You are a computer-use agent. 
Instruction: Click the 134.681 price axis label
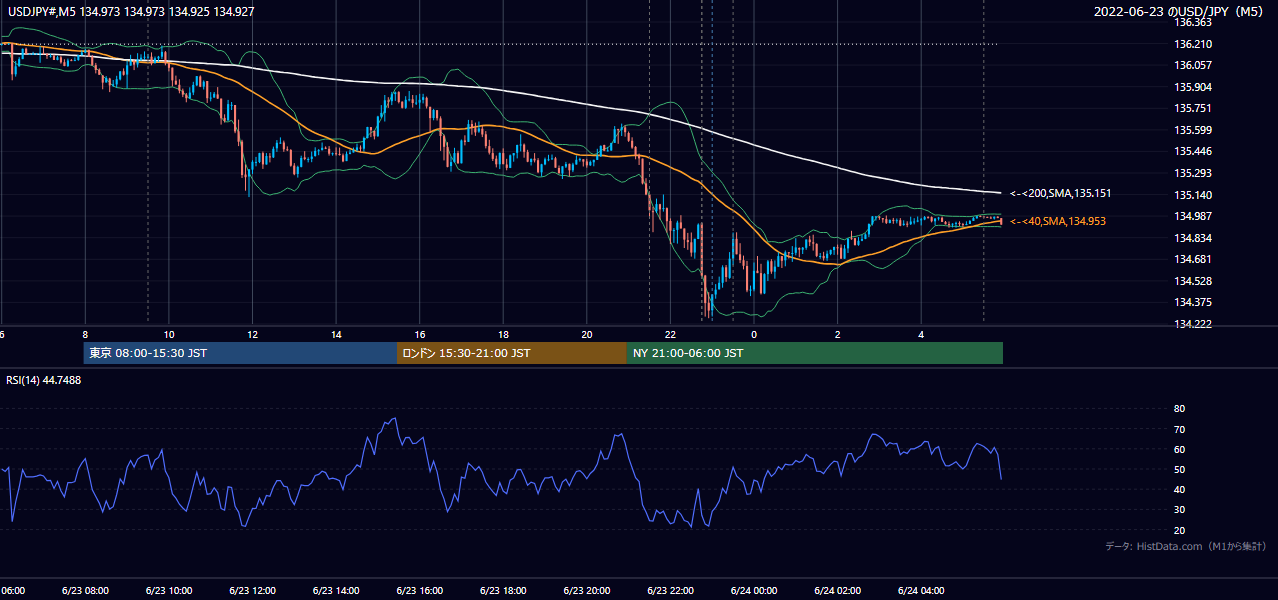pyautogui.click(x=1193, y=259)
